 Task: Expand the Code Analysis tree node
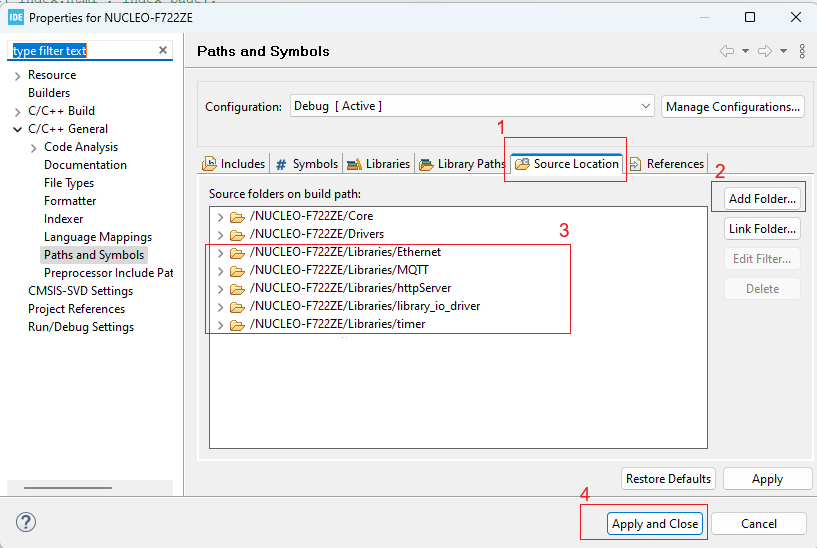click(x=34, y=148)
